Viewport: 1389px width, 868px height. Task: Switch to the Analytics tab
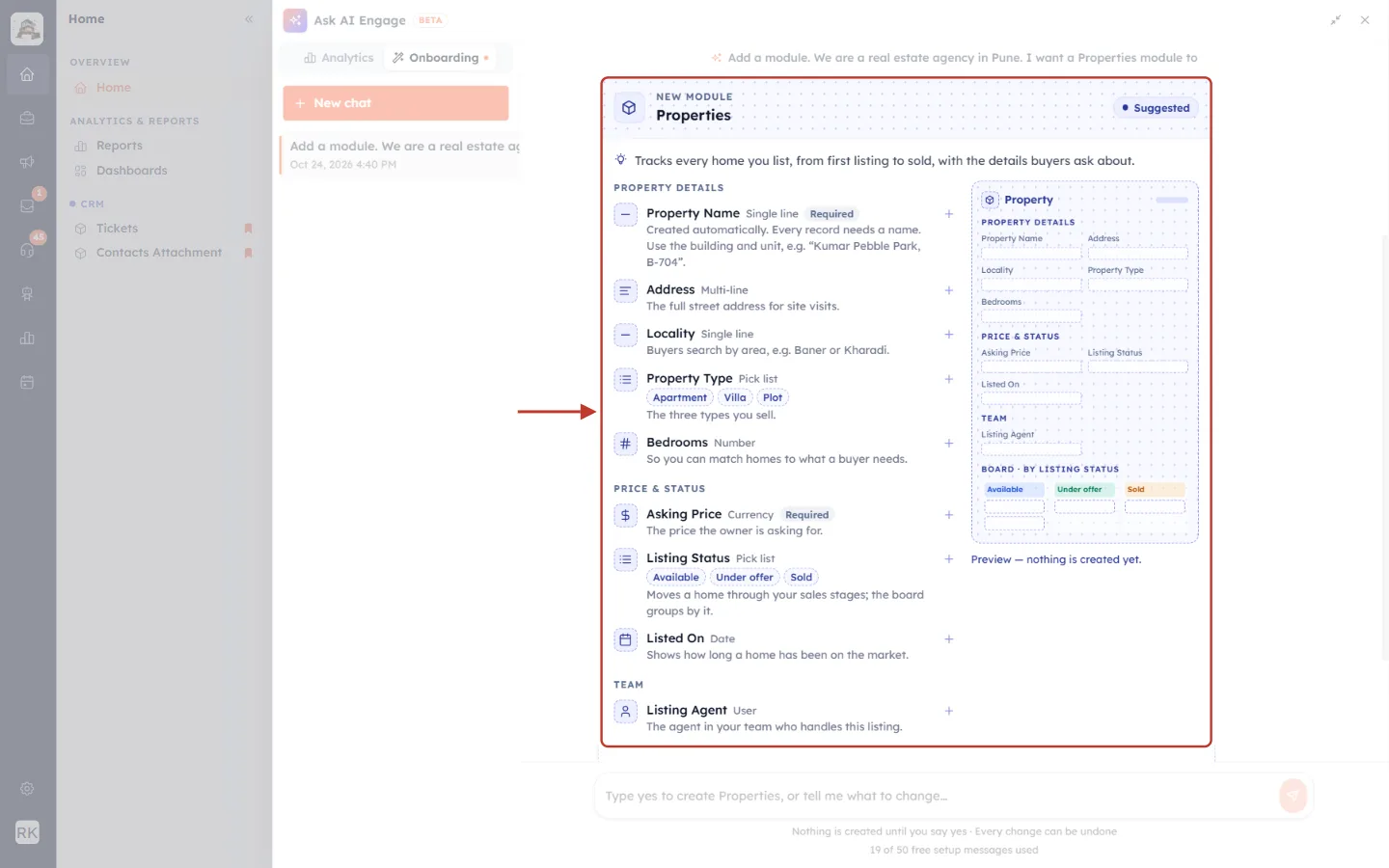click(339, 58)
